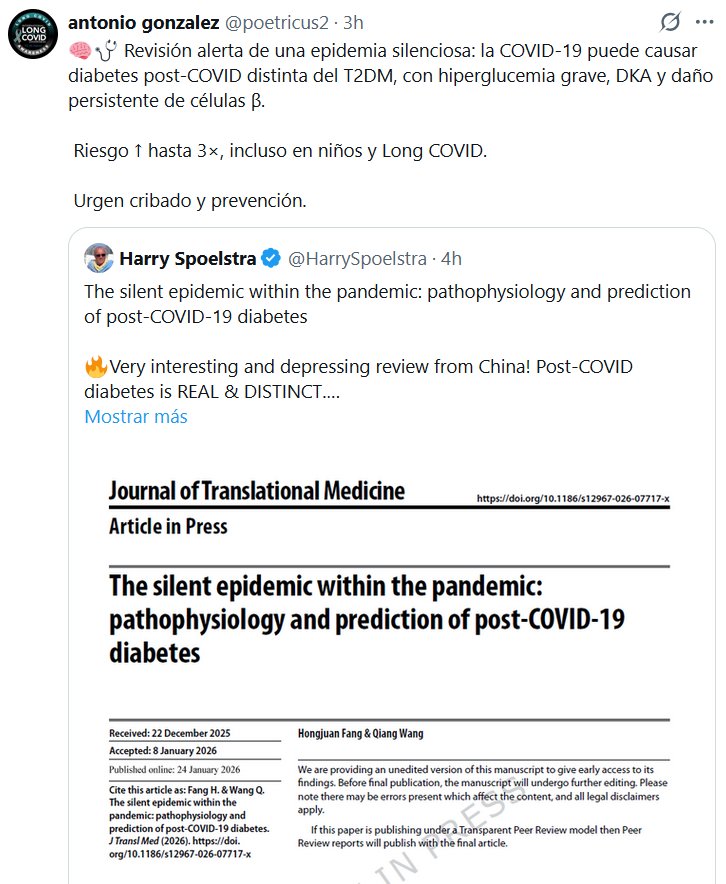Click the Spanish post text about diabetes post-COVID

pos(380,74)
